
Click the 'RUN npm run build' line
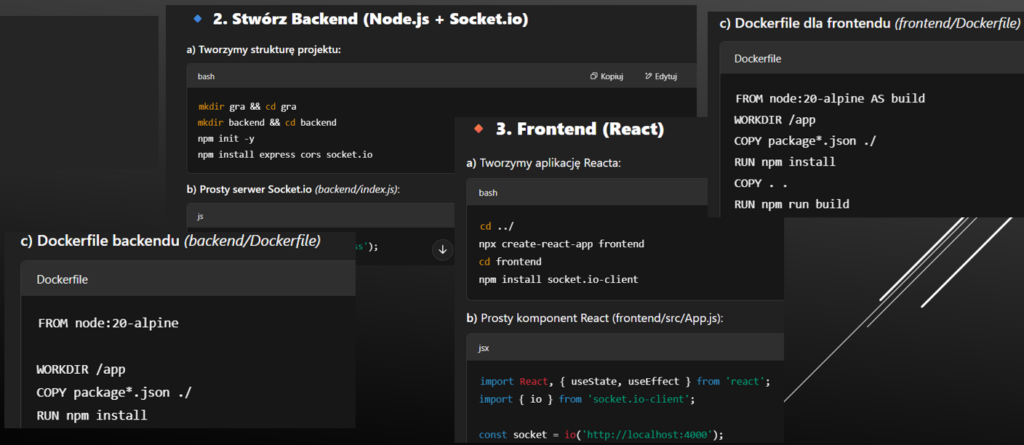(x=791, y=204)
